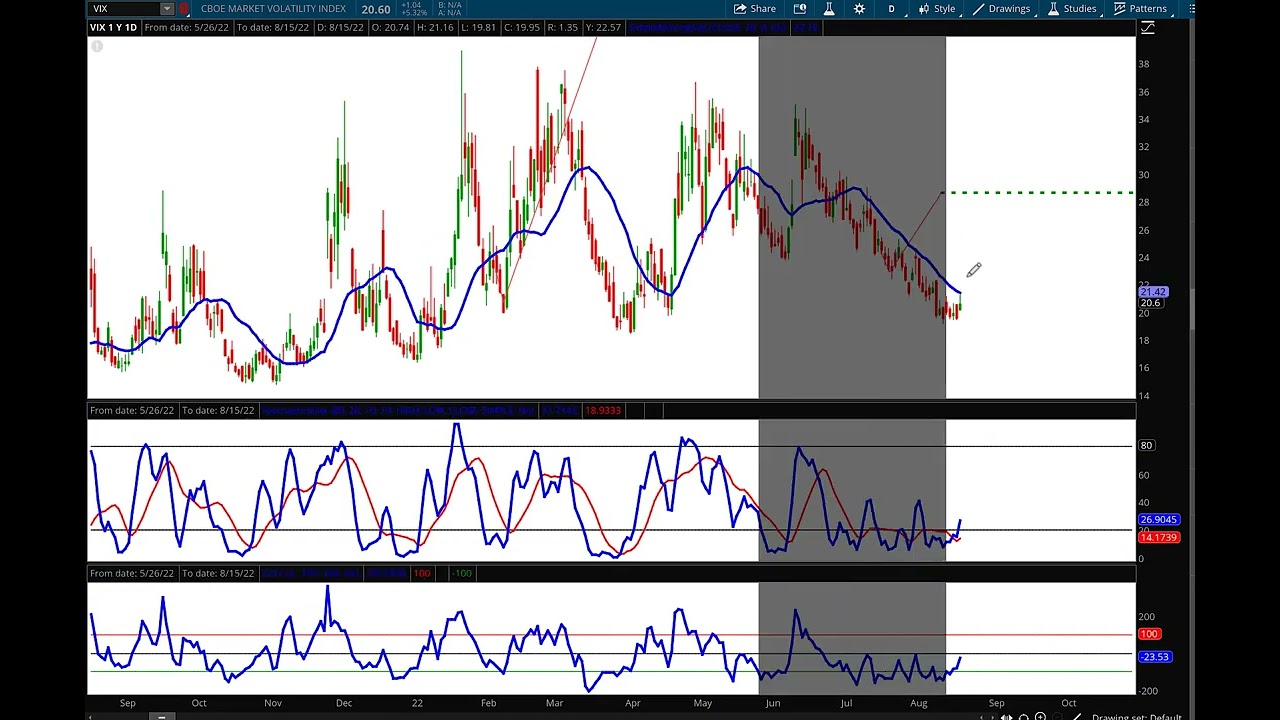This screenshot has height=720, width=1280.
Task: Click the 200 level on the CCI axis
Action: pyautogui.click(x=1146, y=618)
